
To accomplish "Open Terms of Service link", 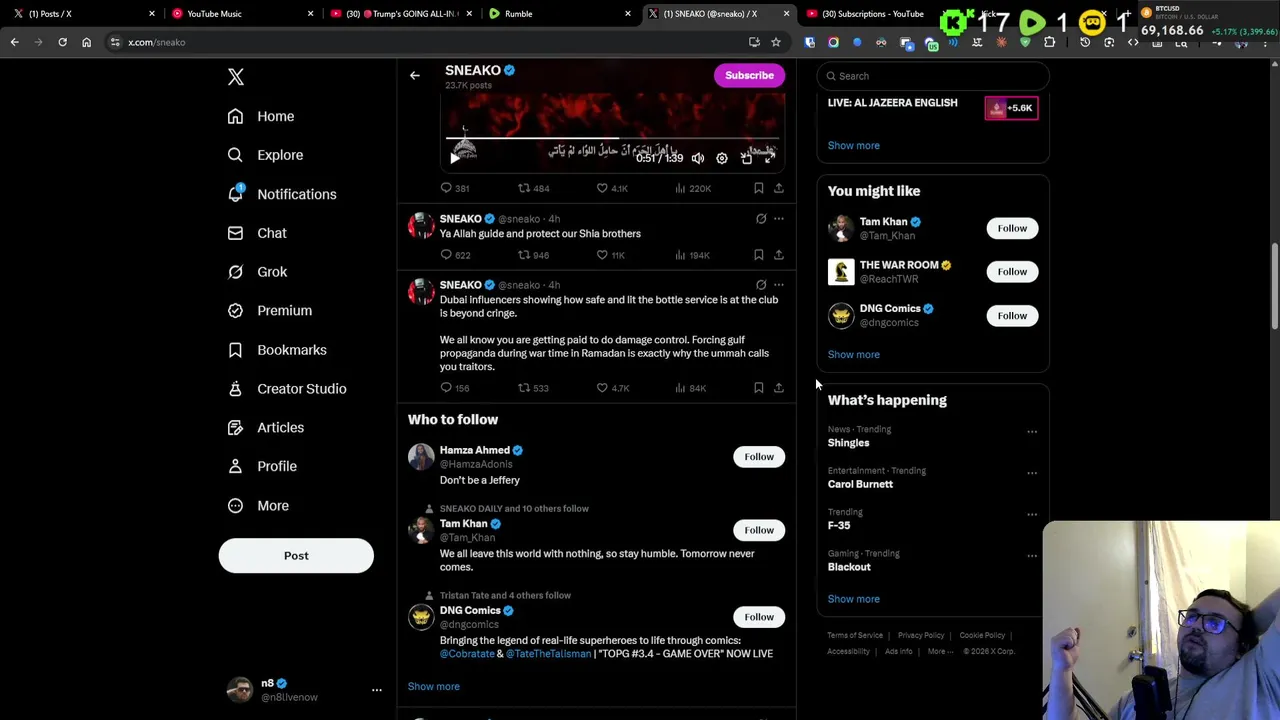I will 855,636.
